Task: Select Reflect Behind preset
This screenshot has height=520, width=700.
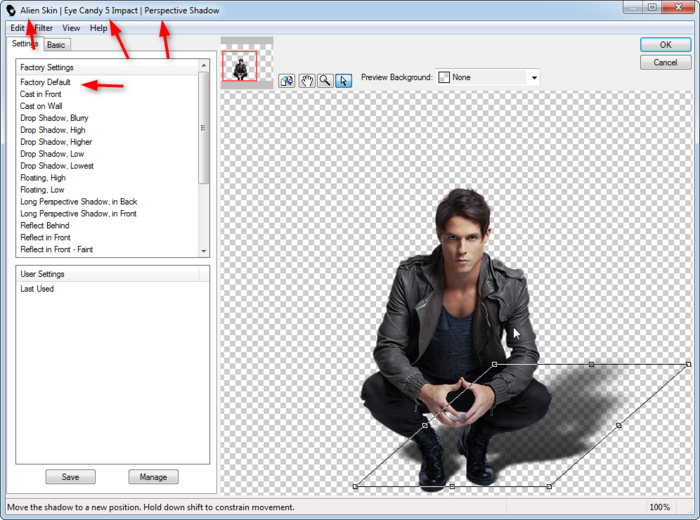Action: [x=45, y=225]
